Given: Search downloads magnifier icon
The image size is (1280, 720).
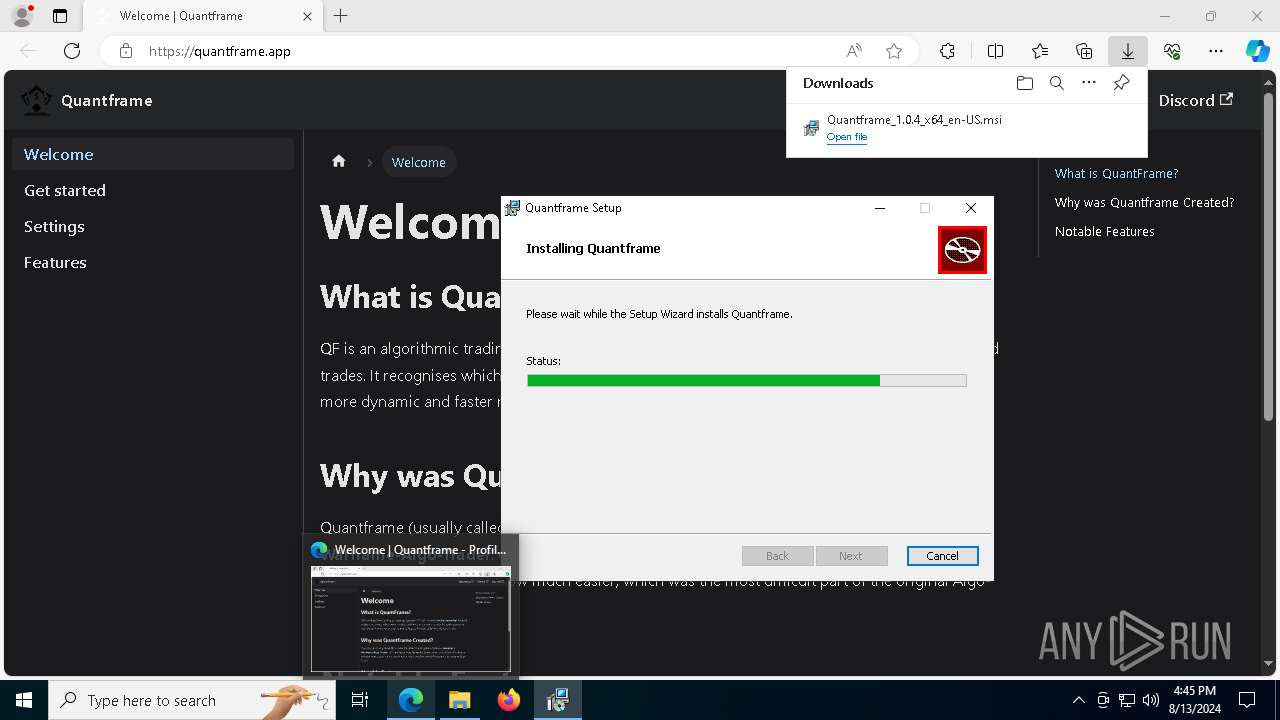Looking at the screenshot, I should (x=1056, y=83).
